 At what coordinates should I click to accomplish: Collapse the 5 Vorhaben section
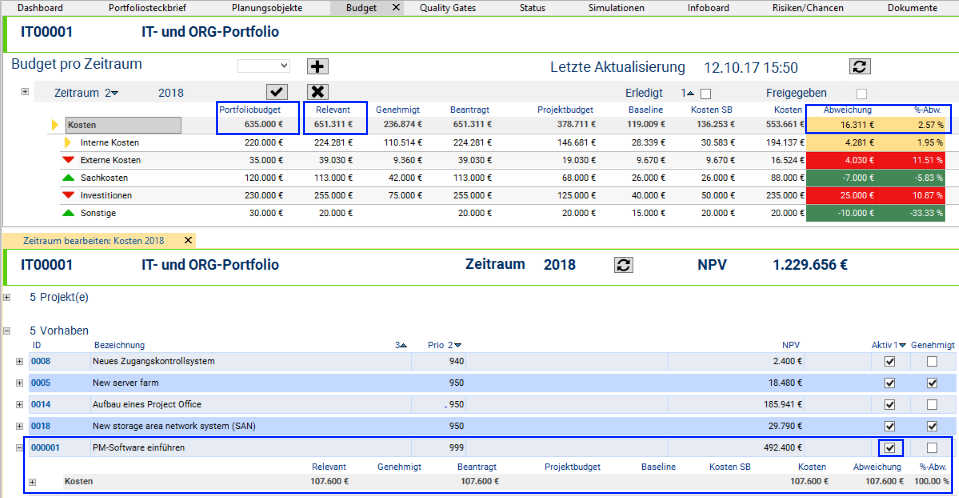tap(7, 330)
